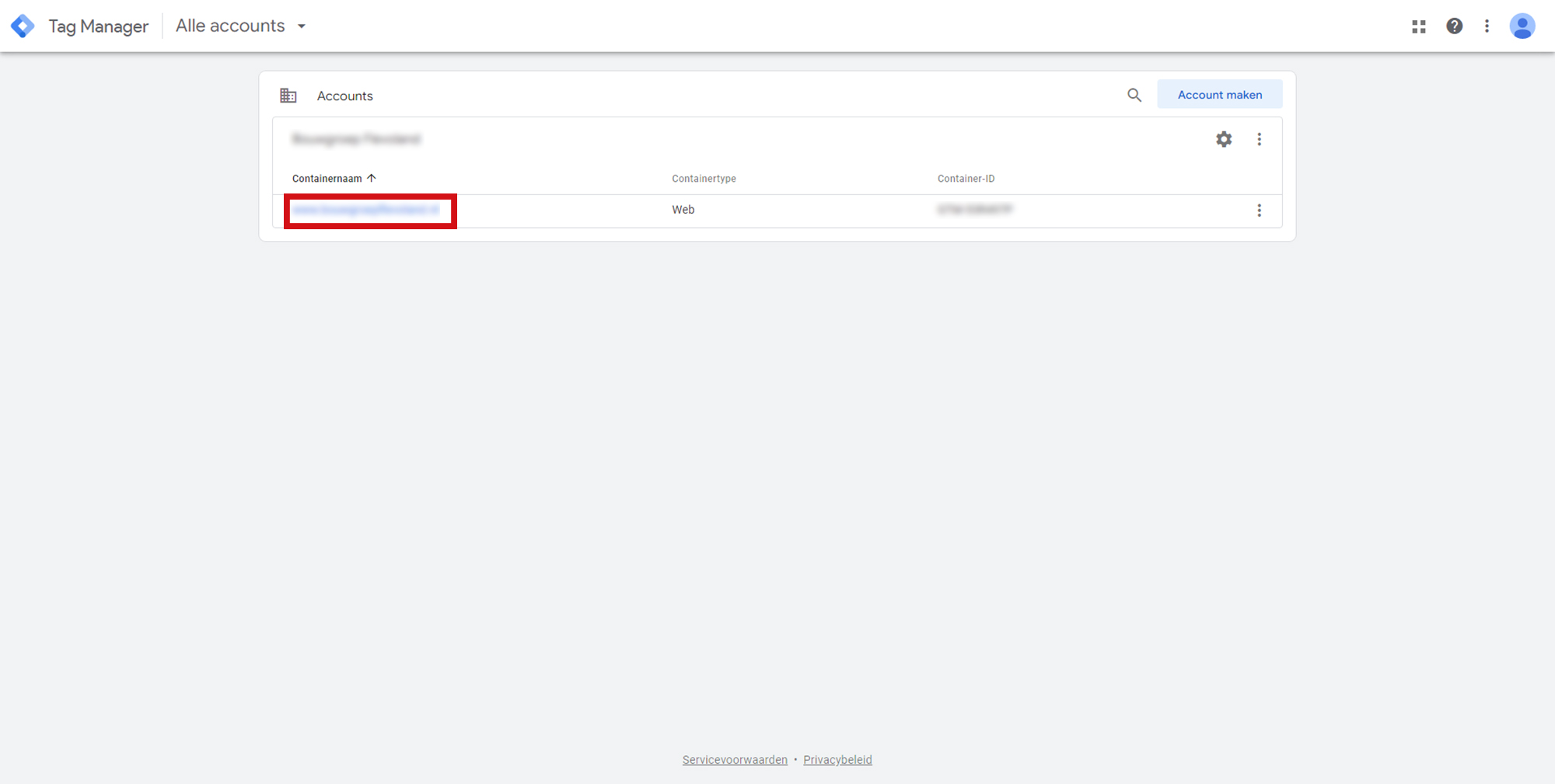The width and height of the screenshot is (1555, 784).
Task: Open account settings gear icon
Action: point(1224,139)
